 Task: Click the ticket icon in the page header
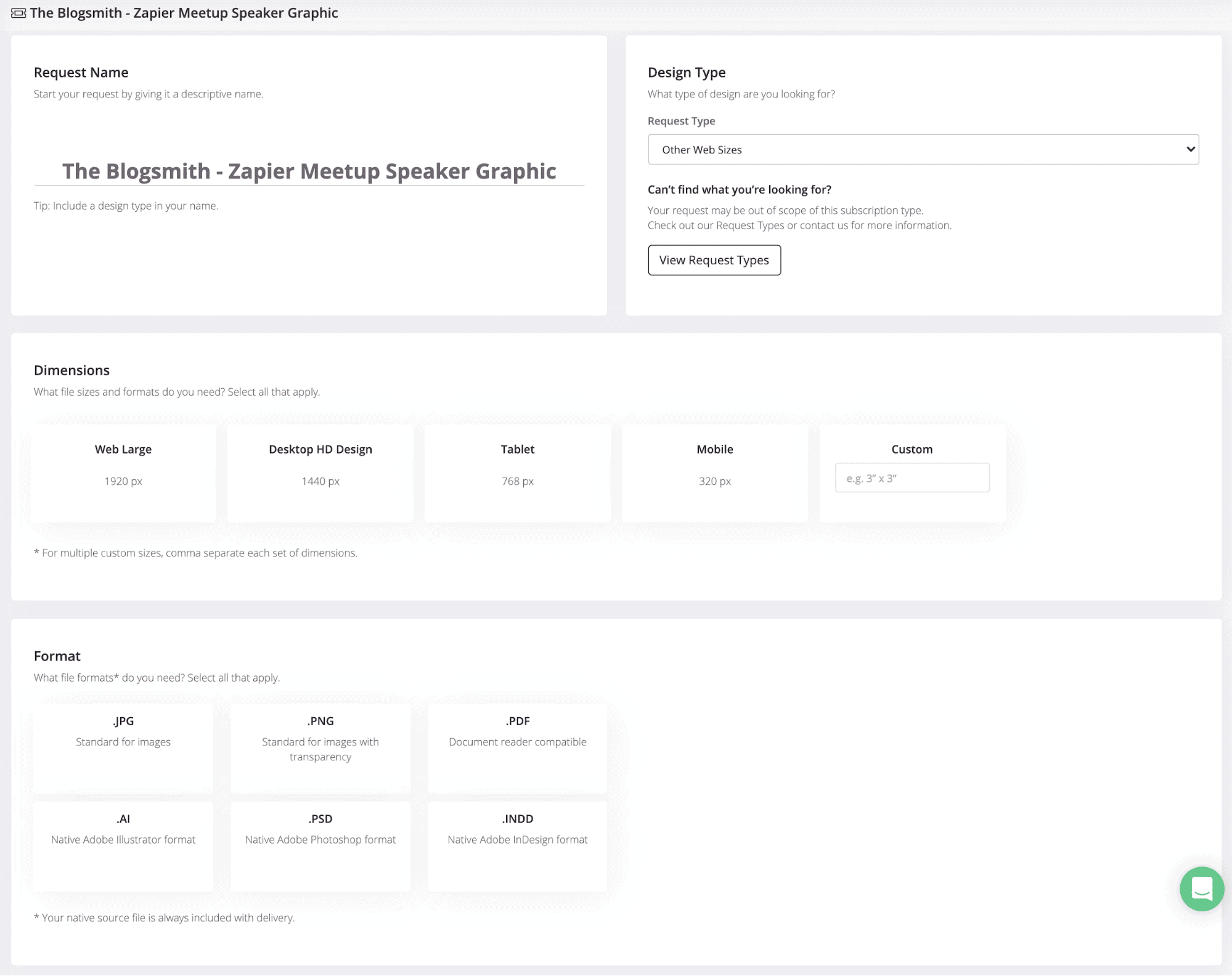pyautogui.click(x=18, y=12)
